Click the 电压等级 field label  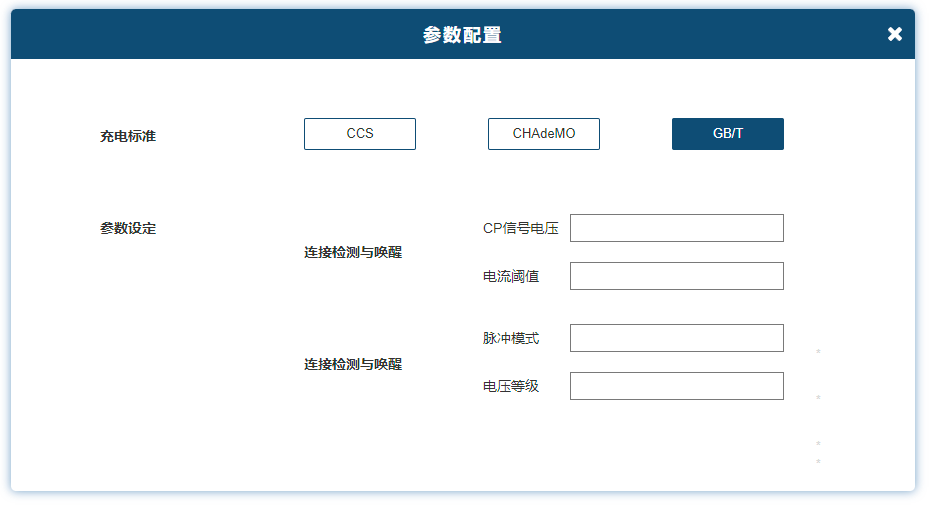pos(511,386)
